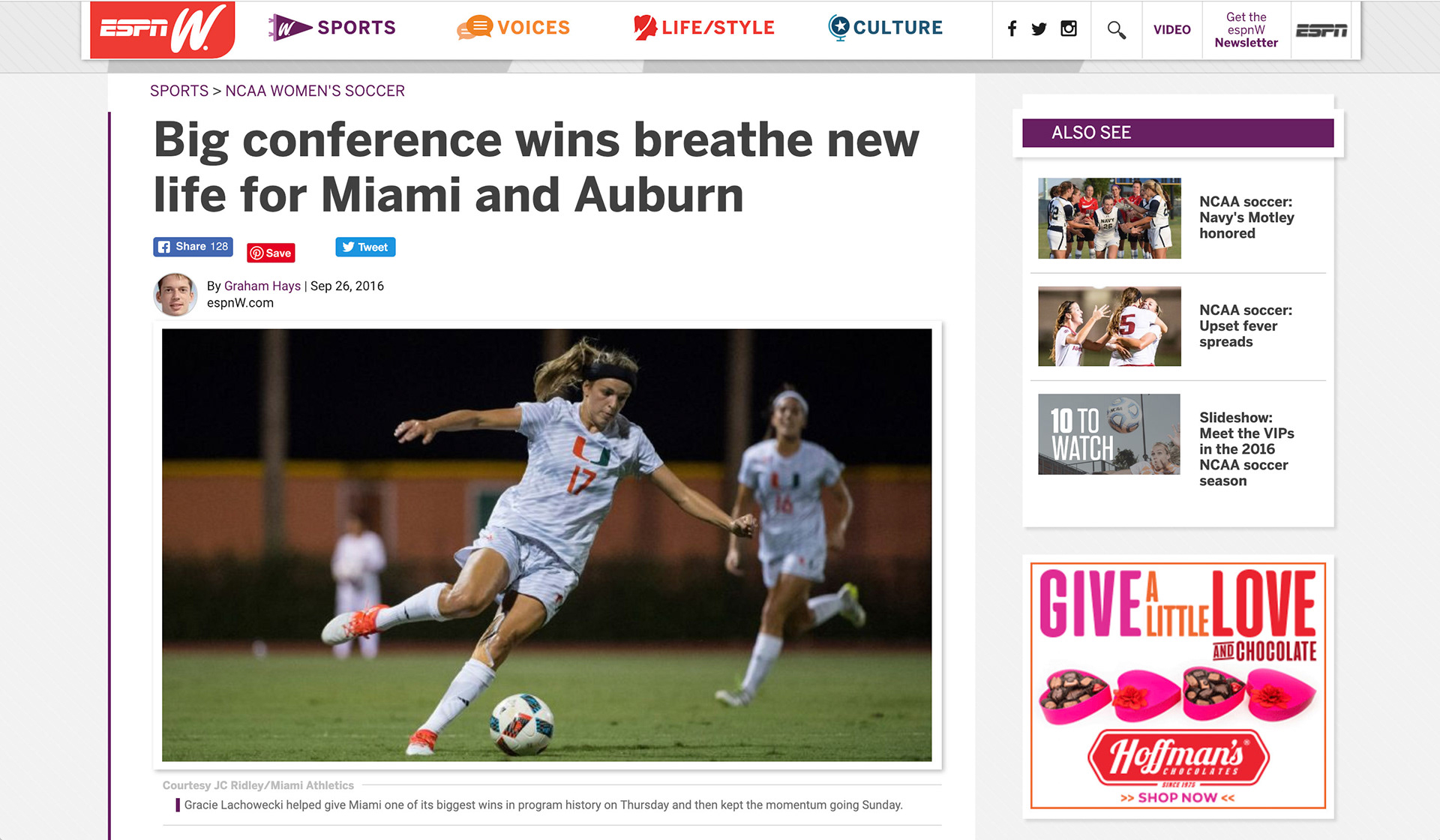Save article to Pinterest

(x=271, y=253)
